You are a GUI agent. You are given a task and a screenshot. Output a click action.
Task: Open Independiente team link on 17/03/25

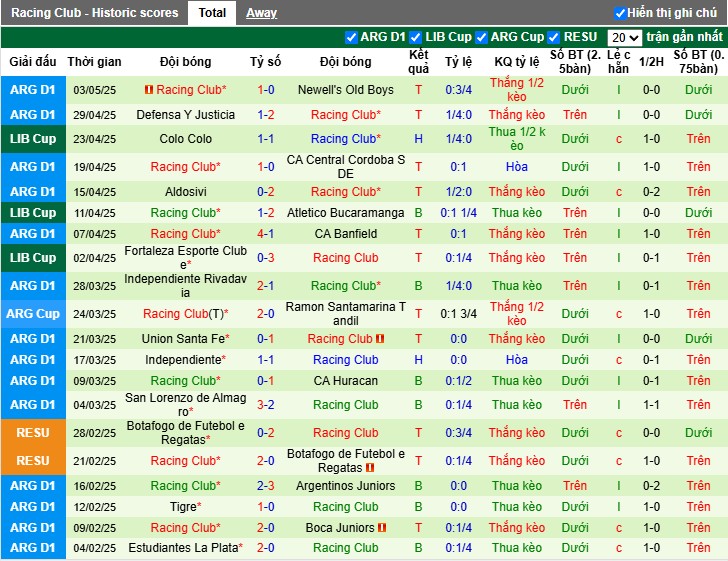(185, 360)
